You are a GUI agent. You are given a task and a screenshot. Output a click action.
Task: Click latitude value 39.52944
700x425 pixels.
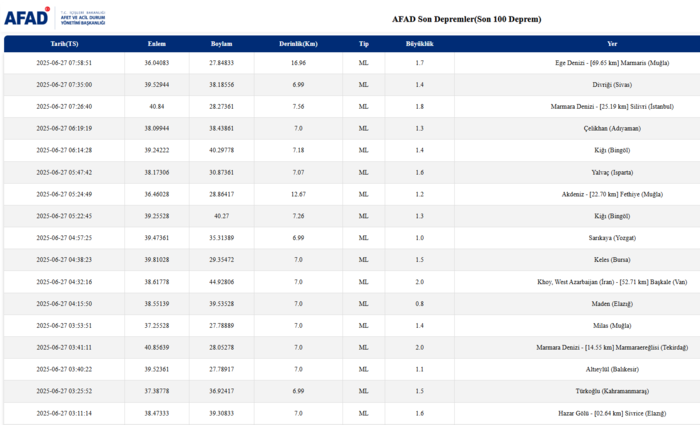click(157, 85)
